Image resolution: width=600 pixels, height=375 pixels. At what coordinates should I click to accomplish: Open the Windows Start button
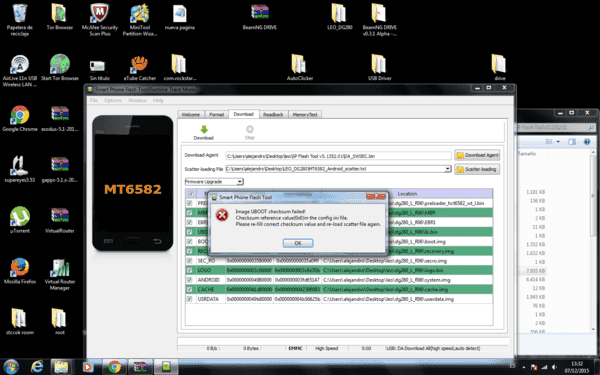click(x=11, y=367)
